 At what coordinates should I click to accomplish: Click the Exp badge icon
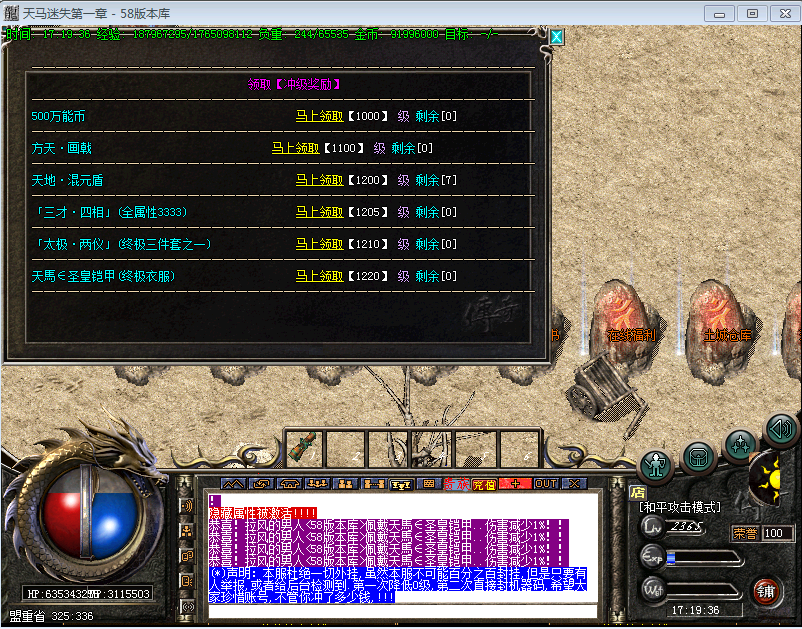(x=652, y=557)
